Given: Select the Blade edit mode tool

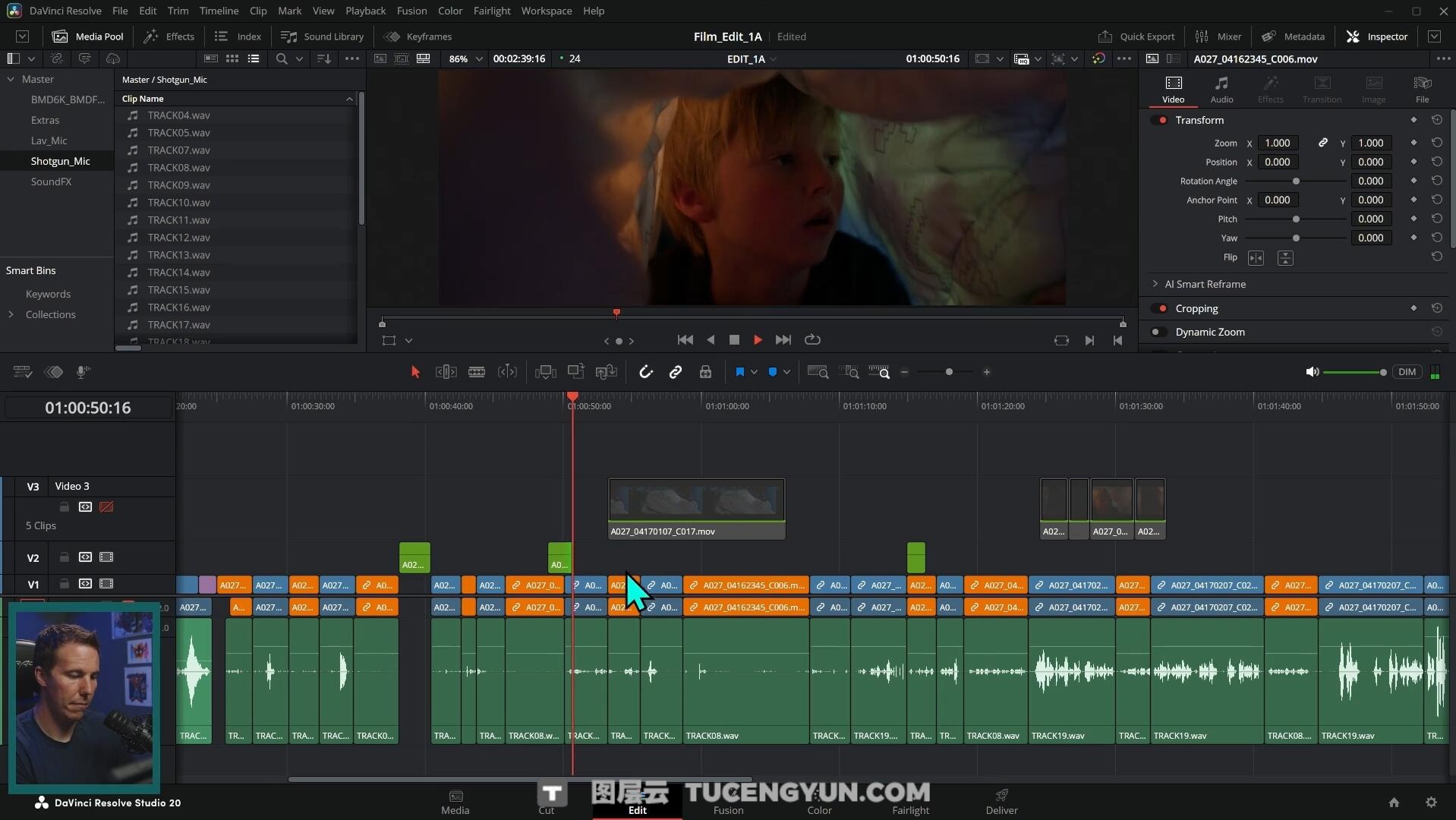Looking at the screenshot, I should 477,372.
